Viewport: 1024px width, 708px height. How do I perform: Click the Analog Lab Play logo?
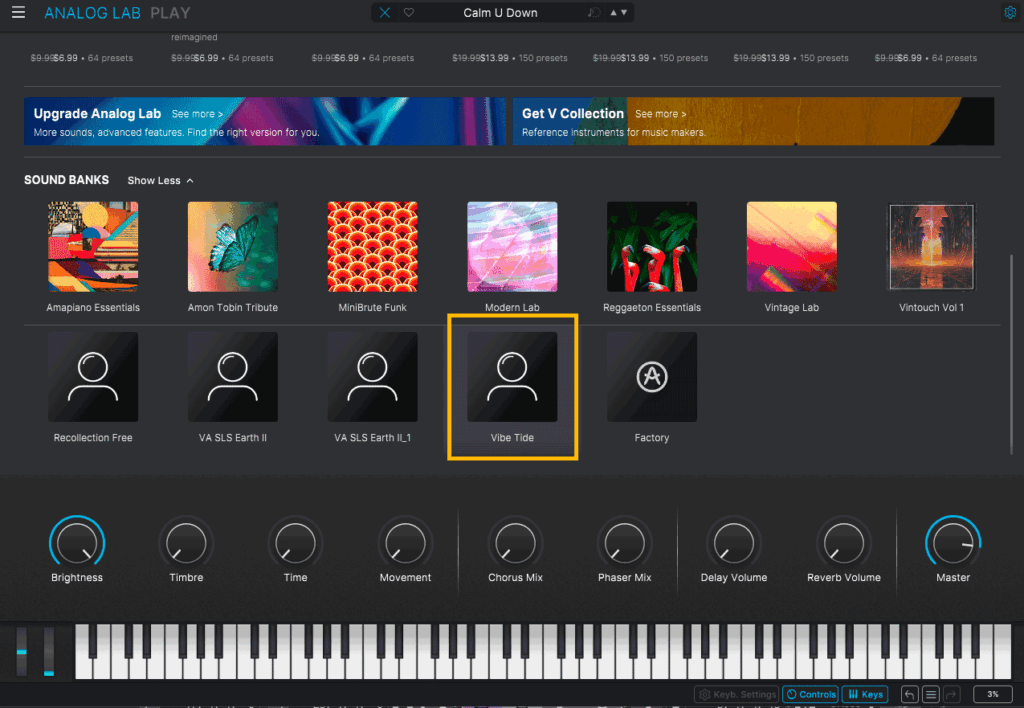pos(117,12)
